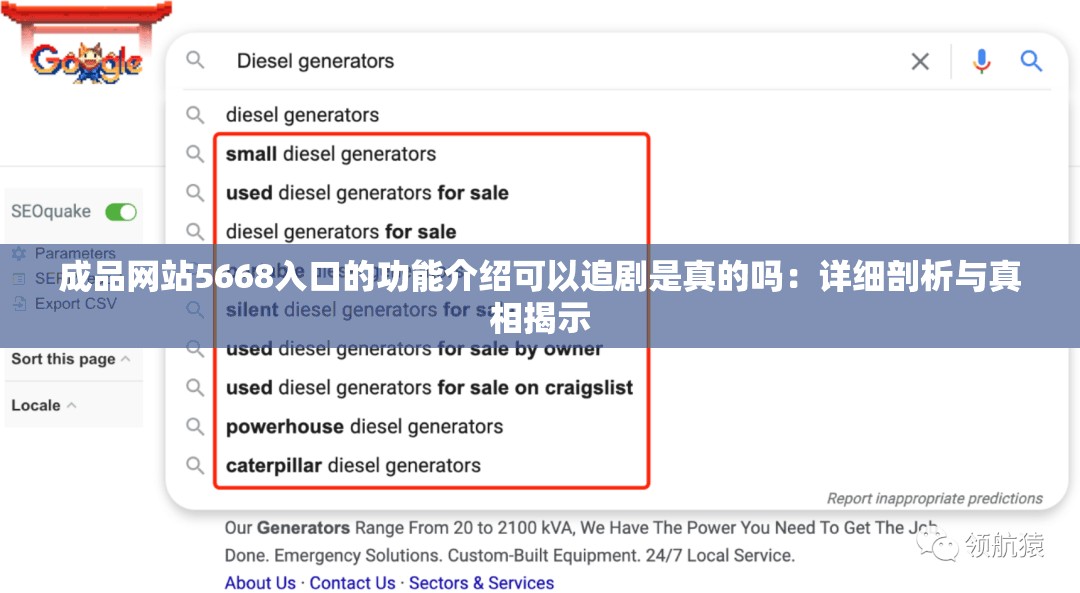This screenshot has width=1080, height=593.
Task: Click the magnifier icon beside 'small diesel generators'
Action: pyautogui.click(x=195, y=153)
